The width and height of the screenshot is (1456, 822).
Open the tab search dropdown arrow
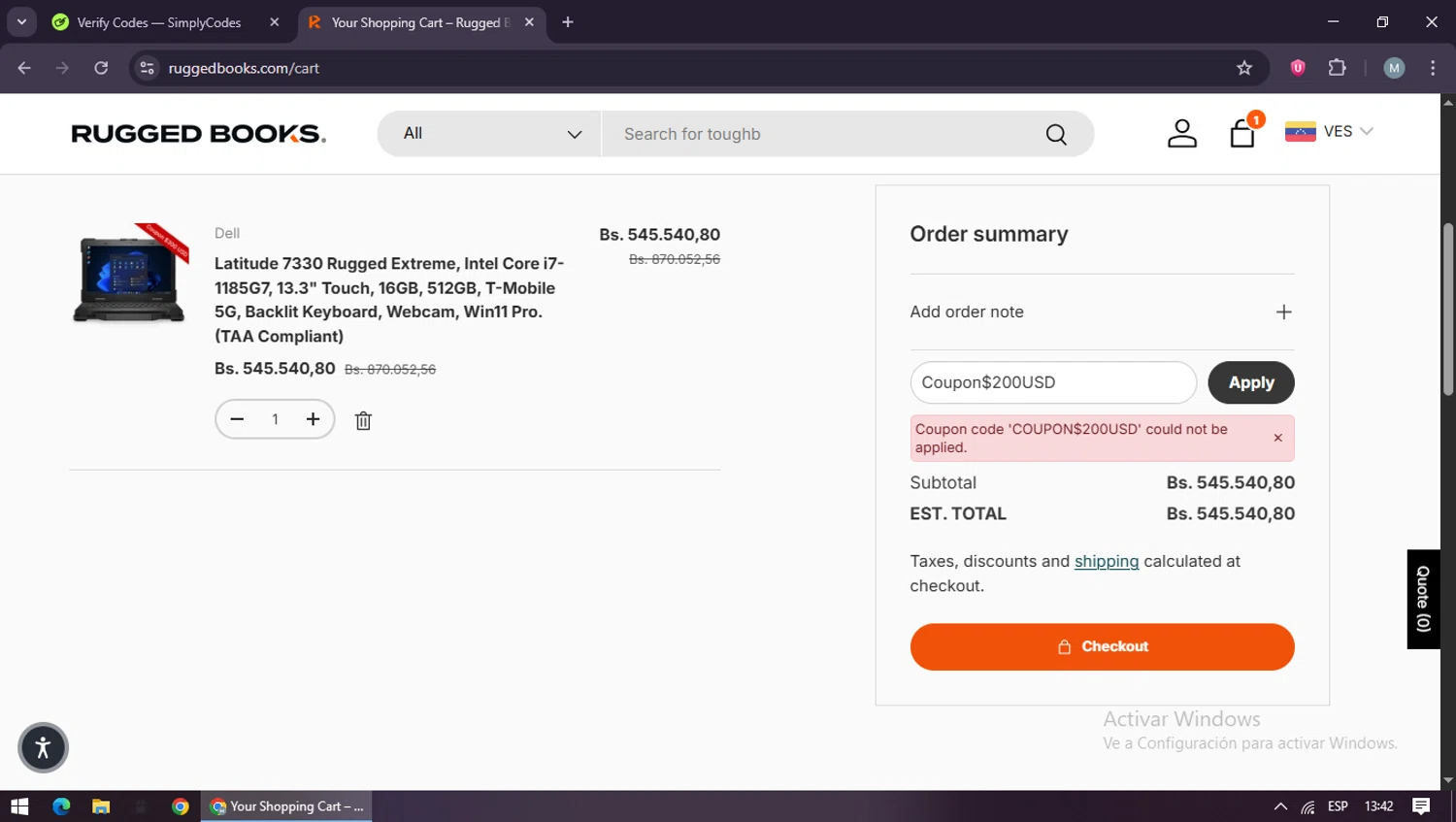(x=21, y=22)
